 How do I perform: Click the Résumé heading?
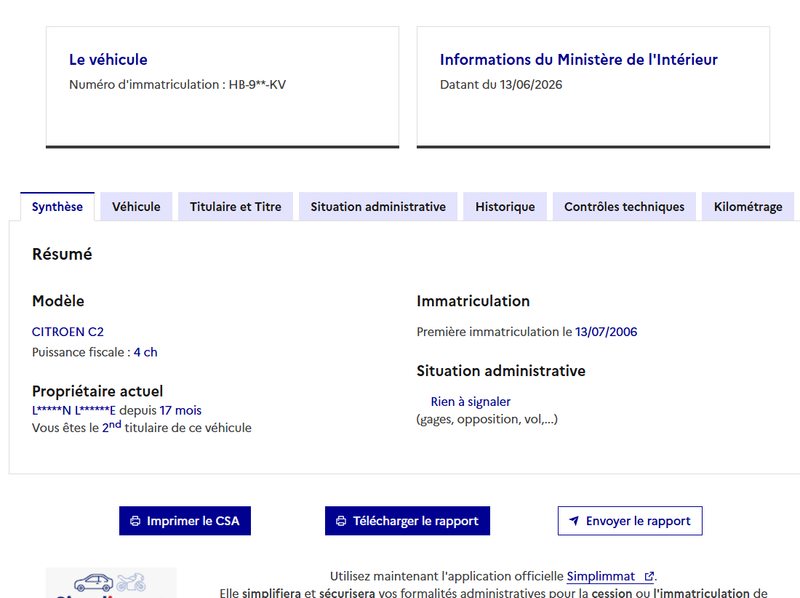pos(62,254)
